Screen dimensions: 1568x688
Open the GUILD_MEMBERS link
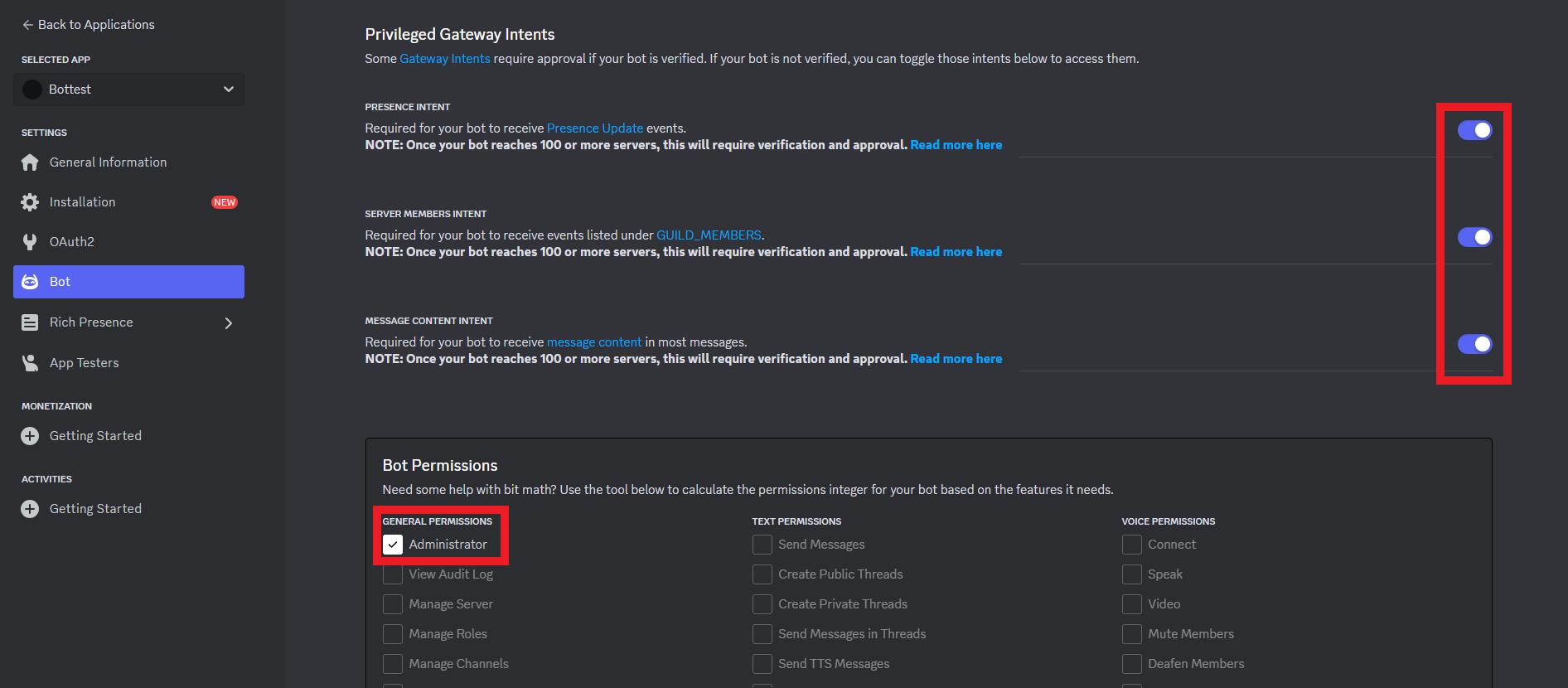[x=709, y=235]
